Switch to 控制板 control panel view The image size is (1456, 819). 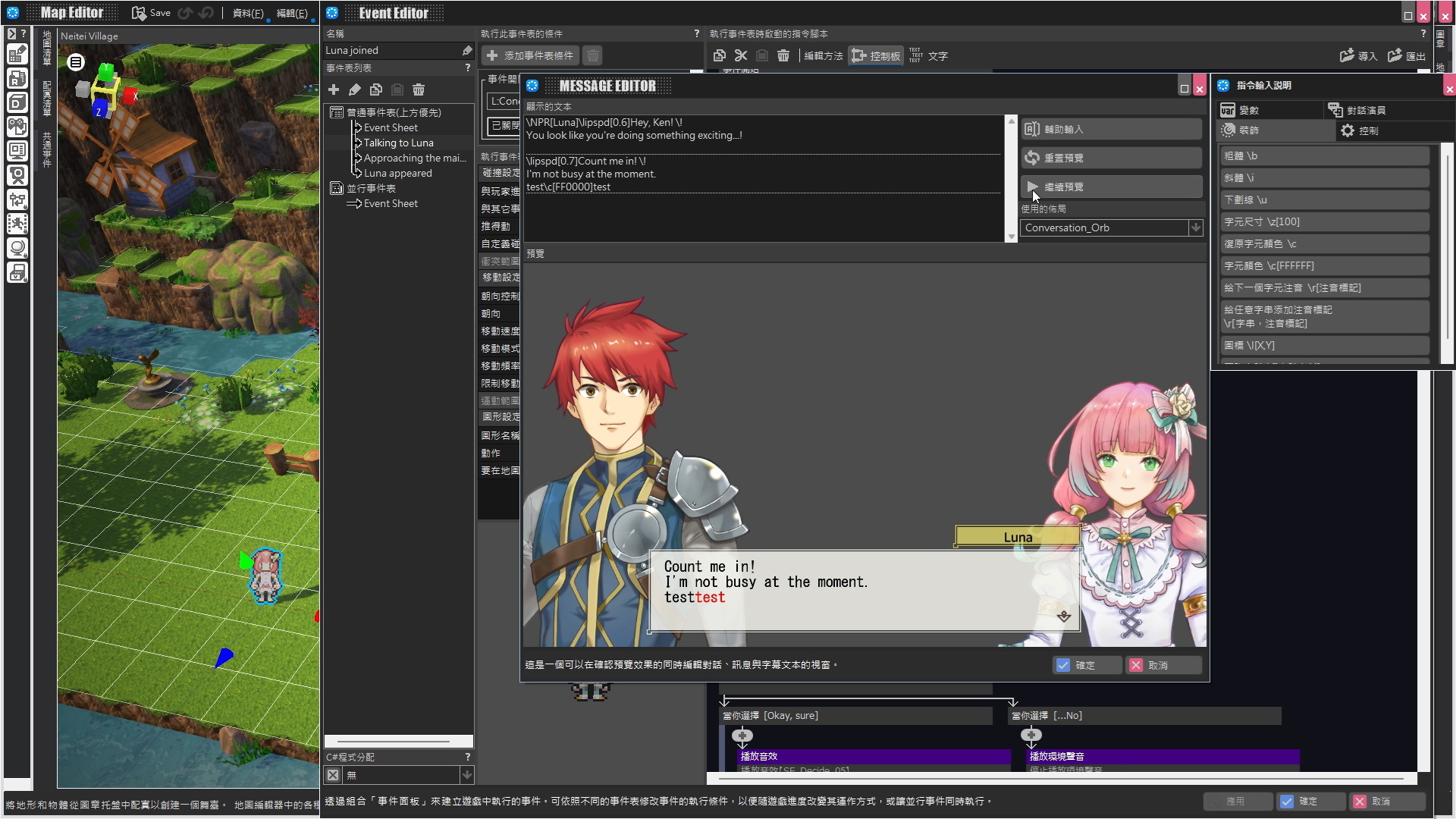(x=876, y=55)
